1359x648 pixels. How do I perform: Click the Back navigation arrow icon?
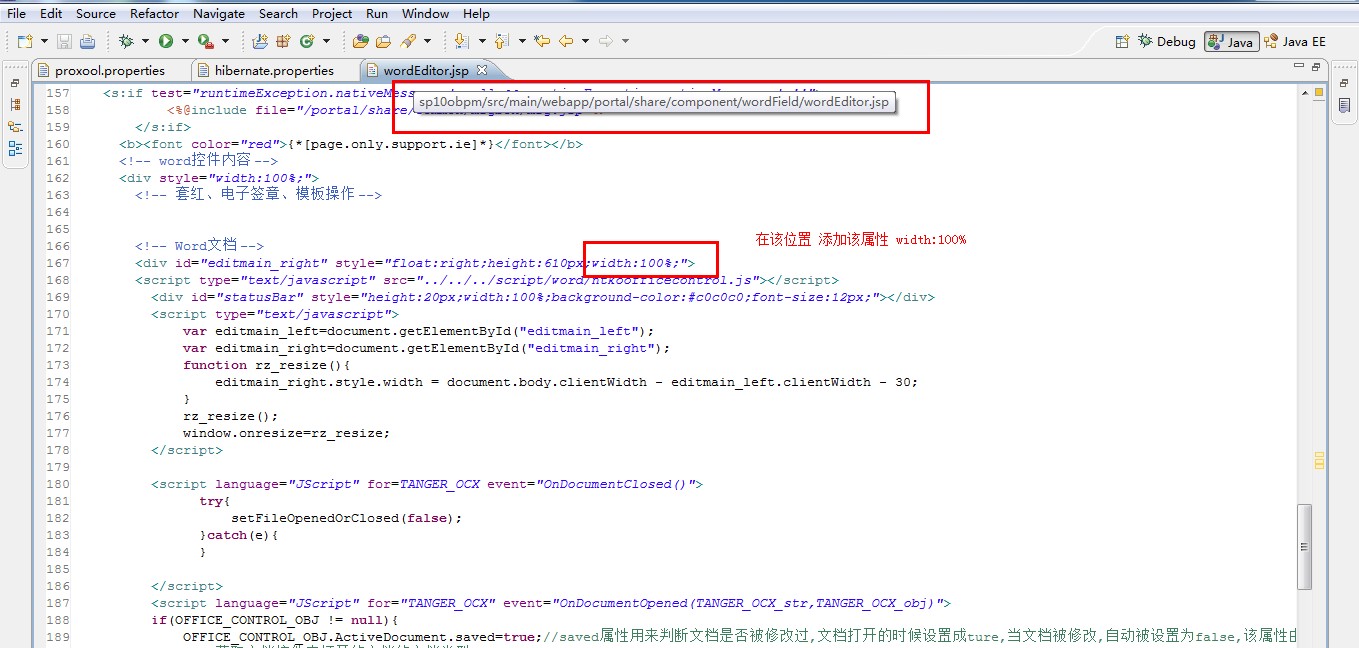[566, 41]
